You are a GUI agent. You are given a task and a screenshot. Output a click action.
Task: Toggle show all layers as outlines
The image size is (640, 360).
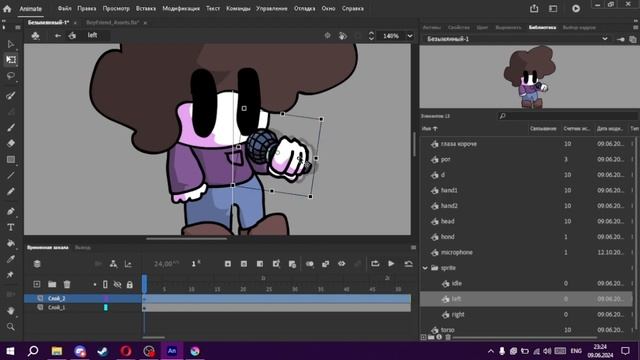coord(105,284)
